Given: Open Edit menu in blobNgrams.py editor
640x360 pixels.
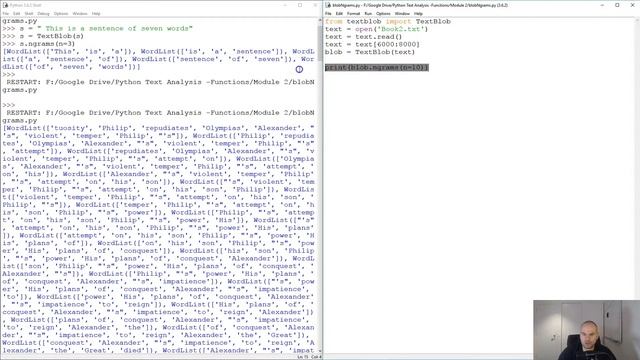Looking at the screenshot, I should (339, 13).
